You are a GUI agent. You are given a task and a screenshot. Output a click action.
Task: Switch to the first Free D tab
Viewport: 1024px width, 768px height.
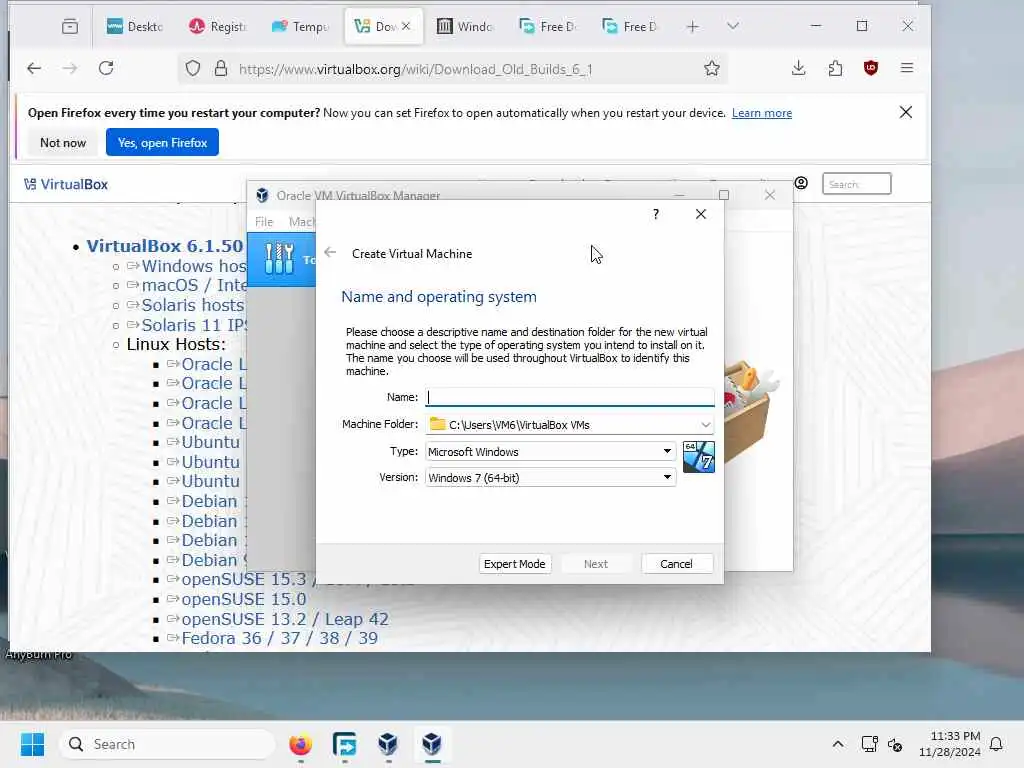coord(548,26)
